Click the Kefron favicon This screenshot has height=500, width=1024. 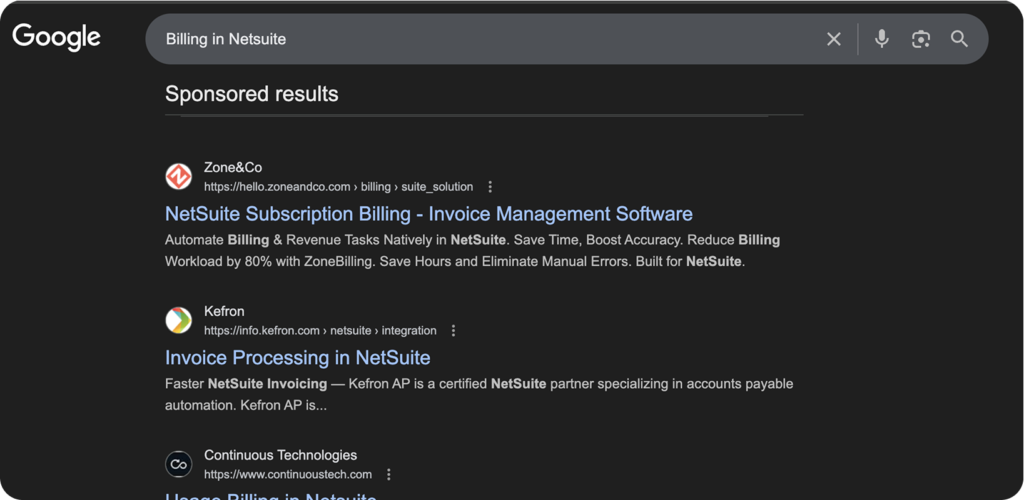tap(178, 320)
